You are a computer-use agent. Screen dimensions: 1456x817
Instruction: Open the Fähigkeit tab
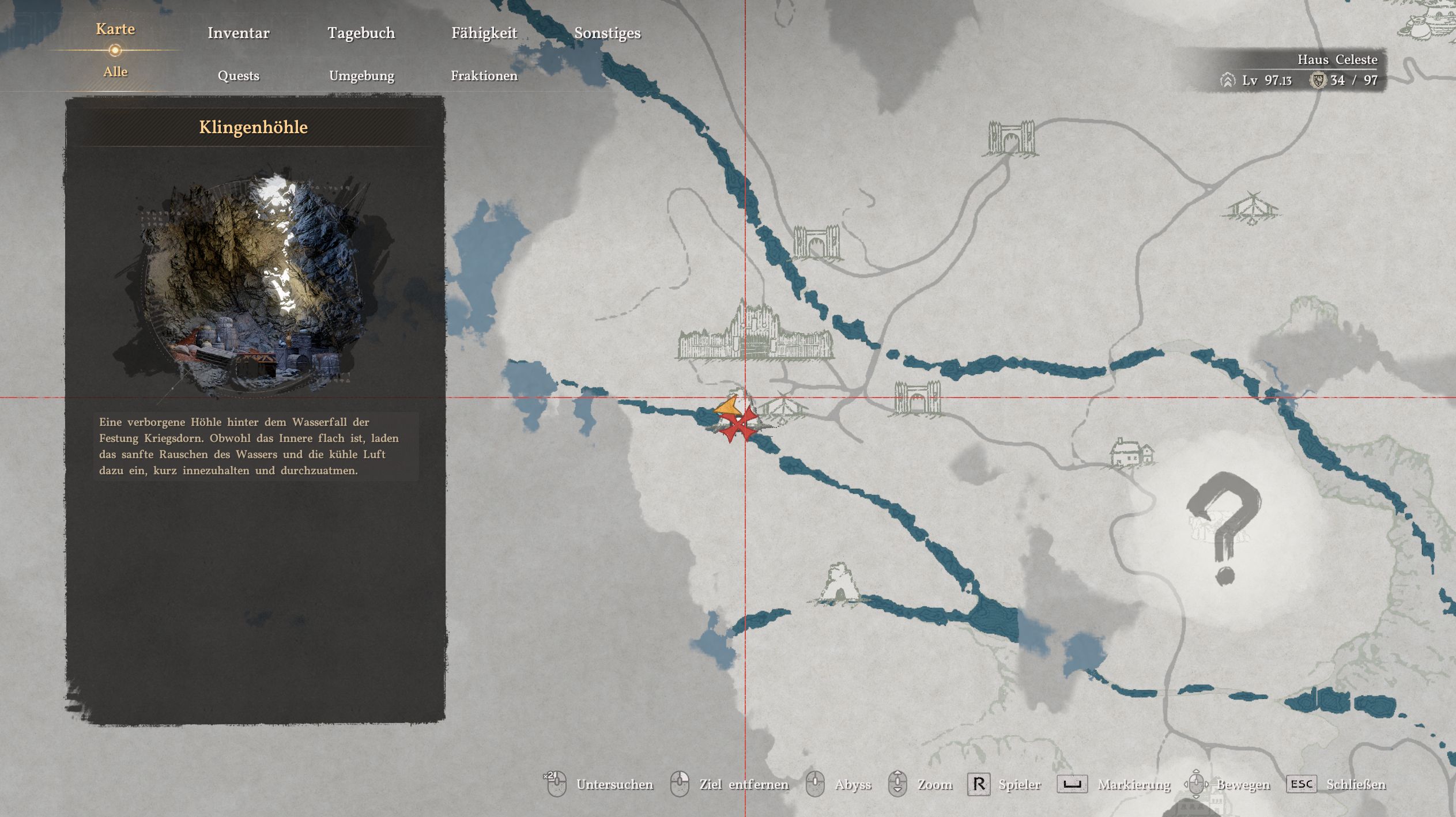(484, 33)
